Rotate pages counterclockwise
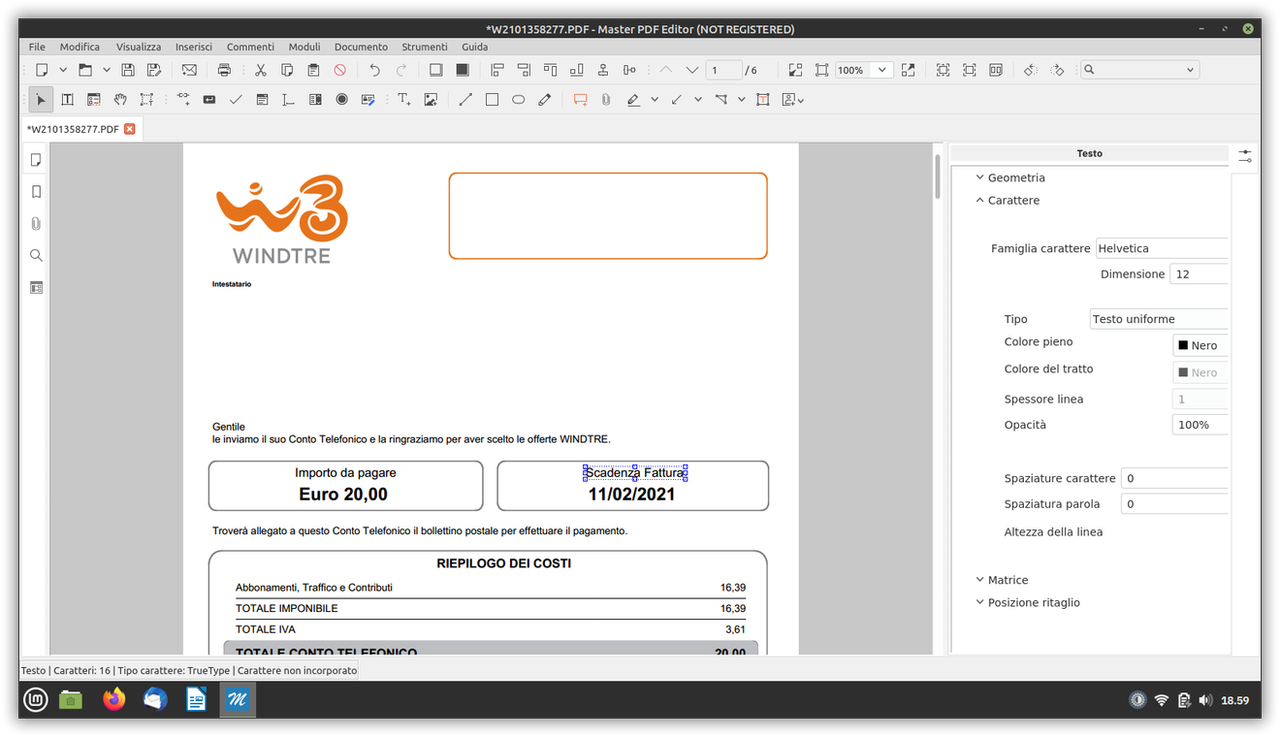This screenshot has height=737, width=1280. pyautogui.click(x=1031, y=70)
